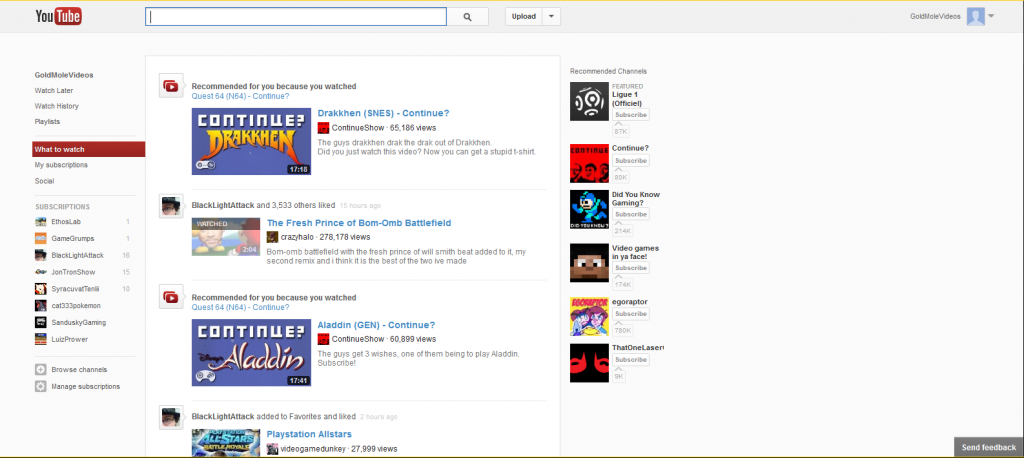1024x458 pixels.
Task: Expand the dropdown arrow beside Upload
Action: click(553, 17)
